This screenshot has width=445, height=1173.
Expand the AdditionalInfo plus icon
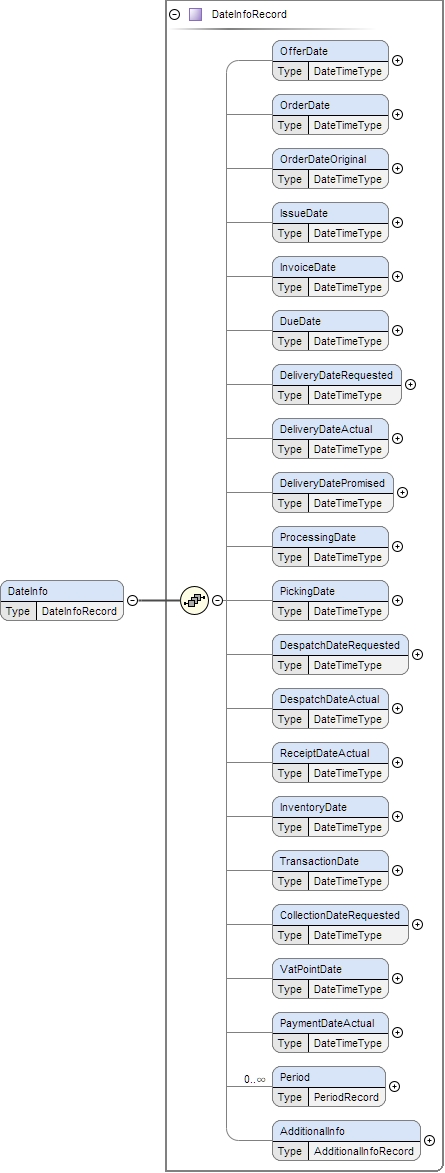[x=429, y=1140]
